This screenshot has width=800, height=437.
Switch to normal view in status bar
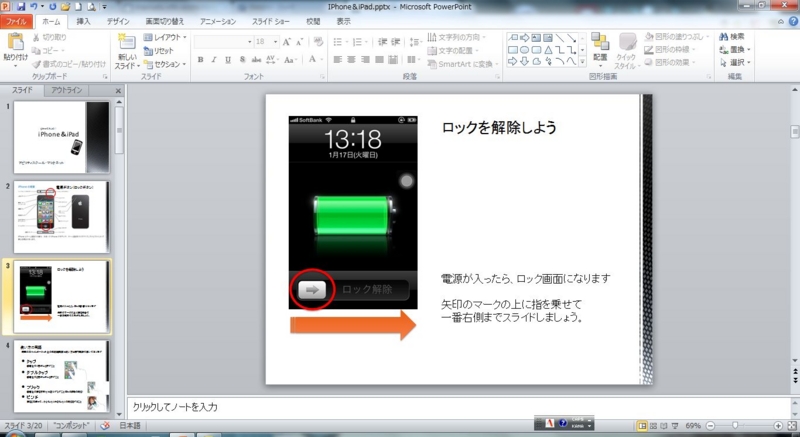(642, 425)
